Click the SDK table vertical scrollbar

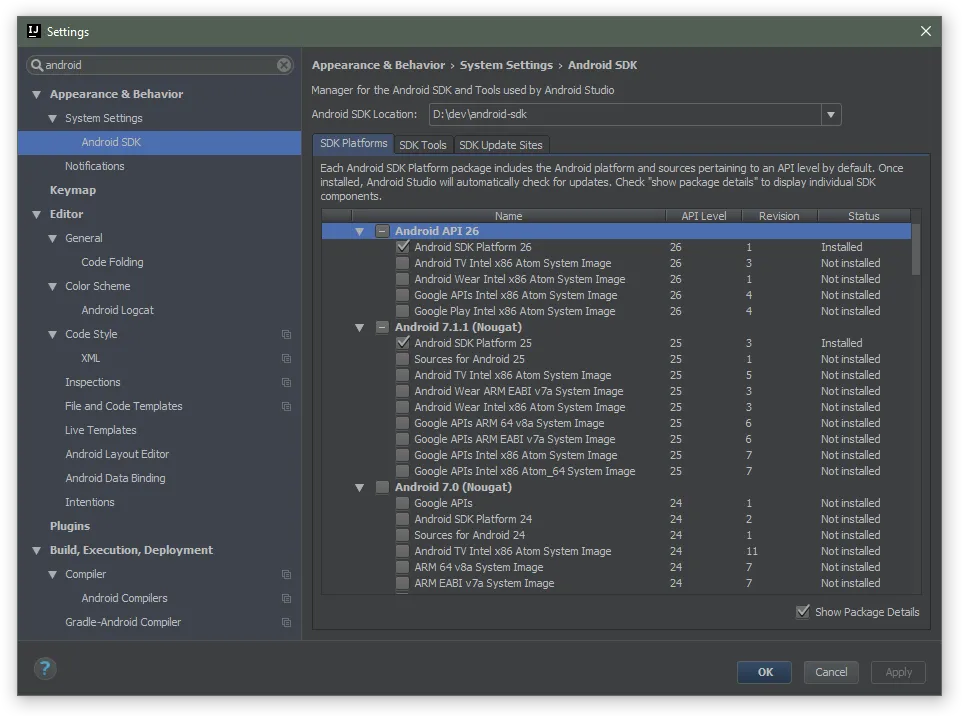point(916,250)
